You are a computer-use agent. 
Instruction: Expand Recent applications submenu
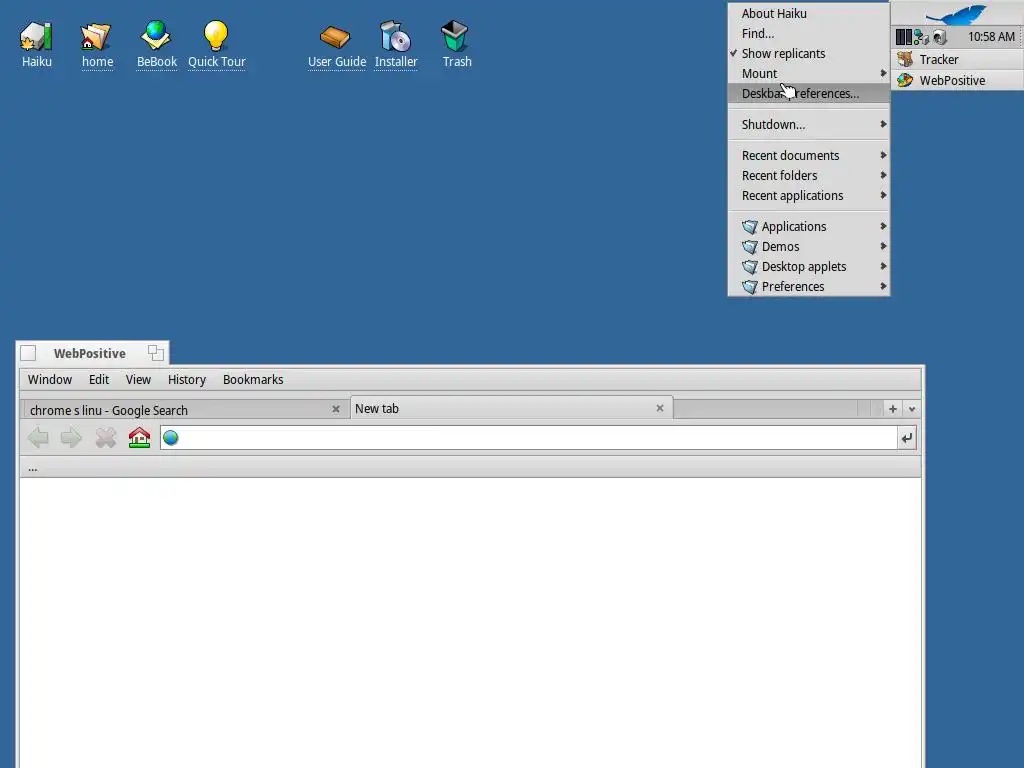tap(808, 196)
